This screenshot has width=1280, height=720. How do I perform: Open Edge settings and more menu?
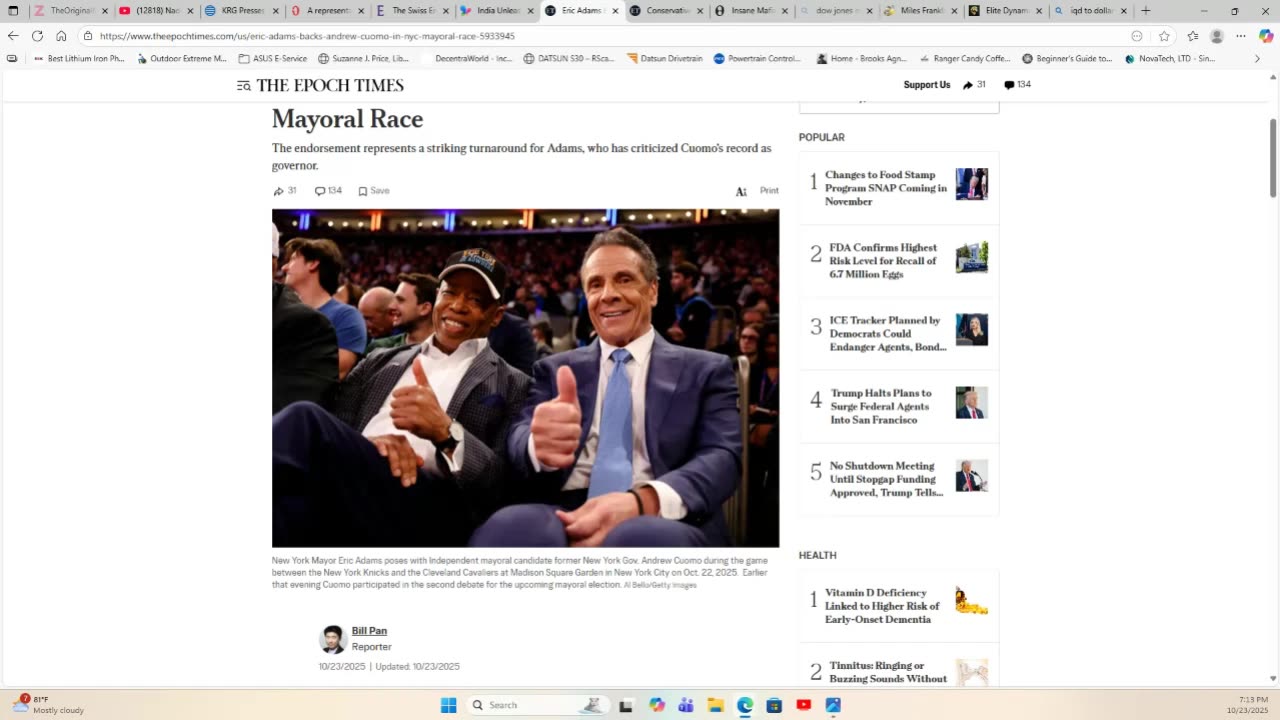[1241, 36]
